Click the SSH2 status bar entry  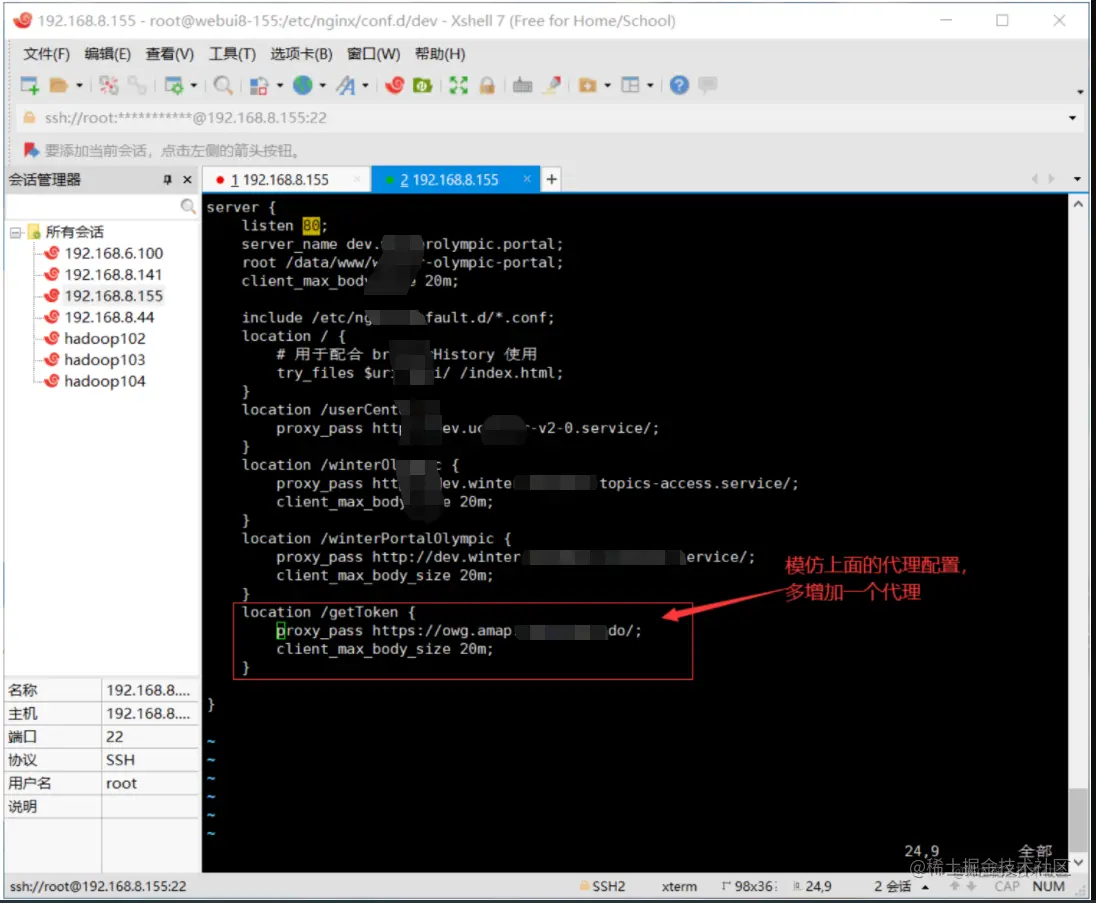pyautogui.click(x=603, y=886)
